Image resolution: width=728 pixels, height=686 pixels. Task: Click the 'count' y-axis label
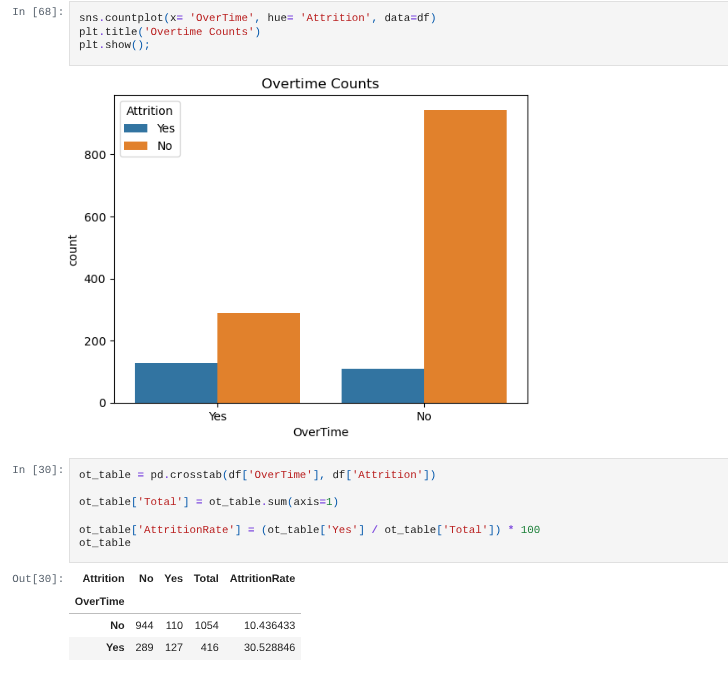pos(72,250)
